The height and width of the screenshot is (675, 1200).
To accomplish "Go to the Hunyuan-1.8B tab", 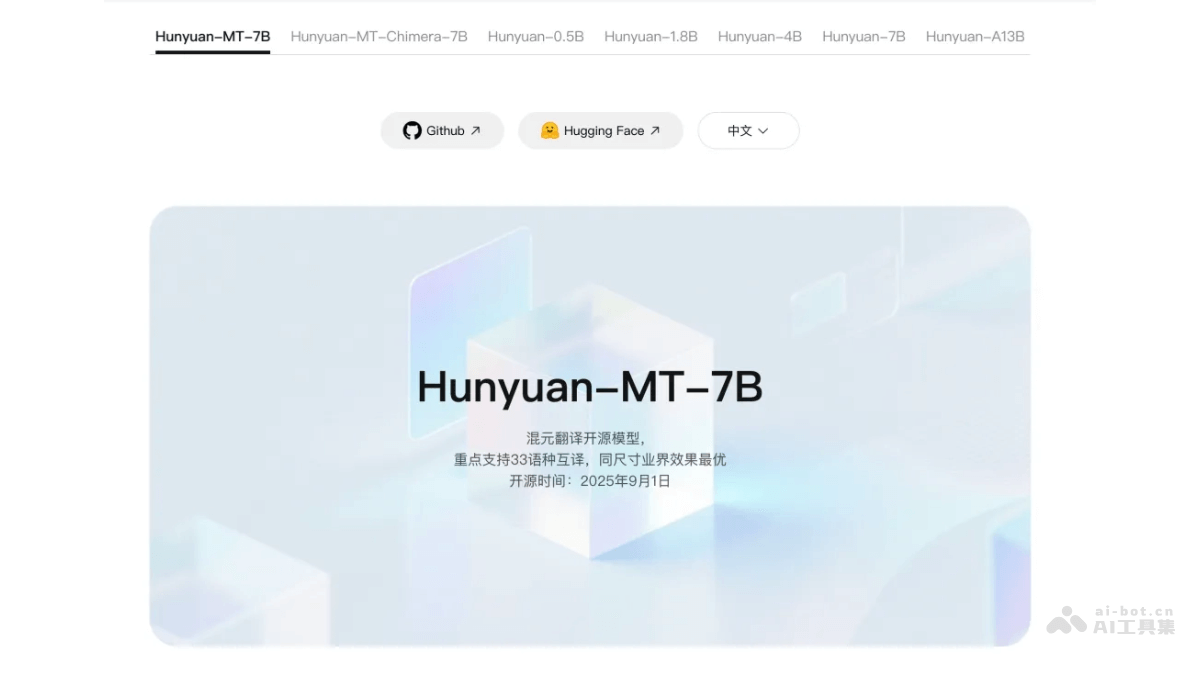I will [x=651, y=37].
